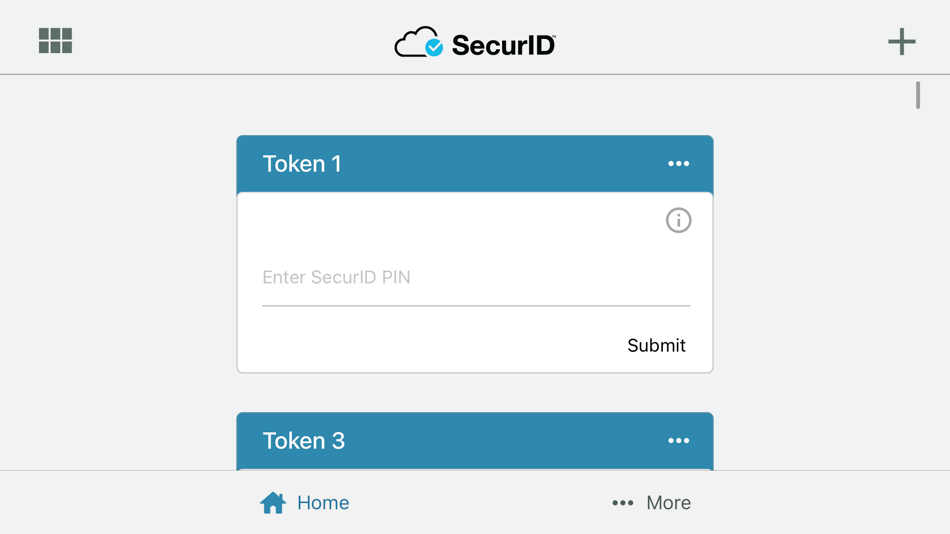Focus the Enter SecurID PIN field
The height and width of the screenshot is (534, 950).
pos(475,278)
